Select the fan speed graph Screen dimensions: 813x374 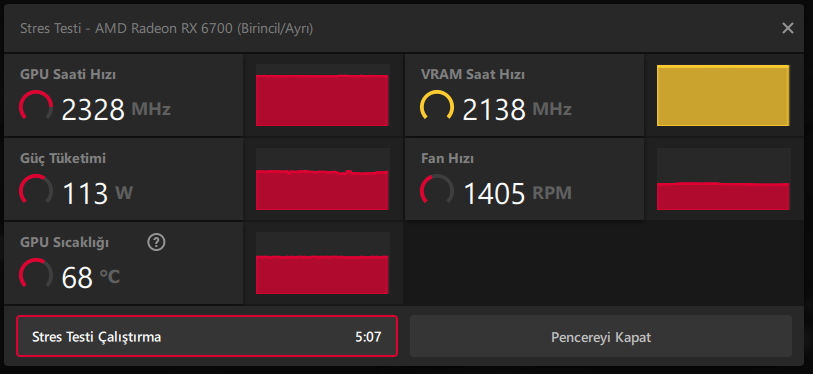723,179
